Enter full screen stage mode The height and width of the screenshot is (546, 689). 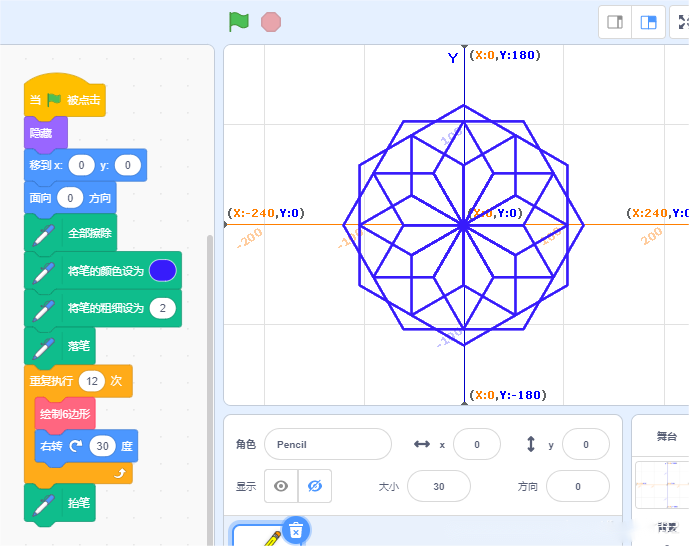coord(682,22)
